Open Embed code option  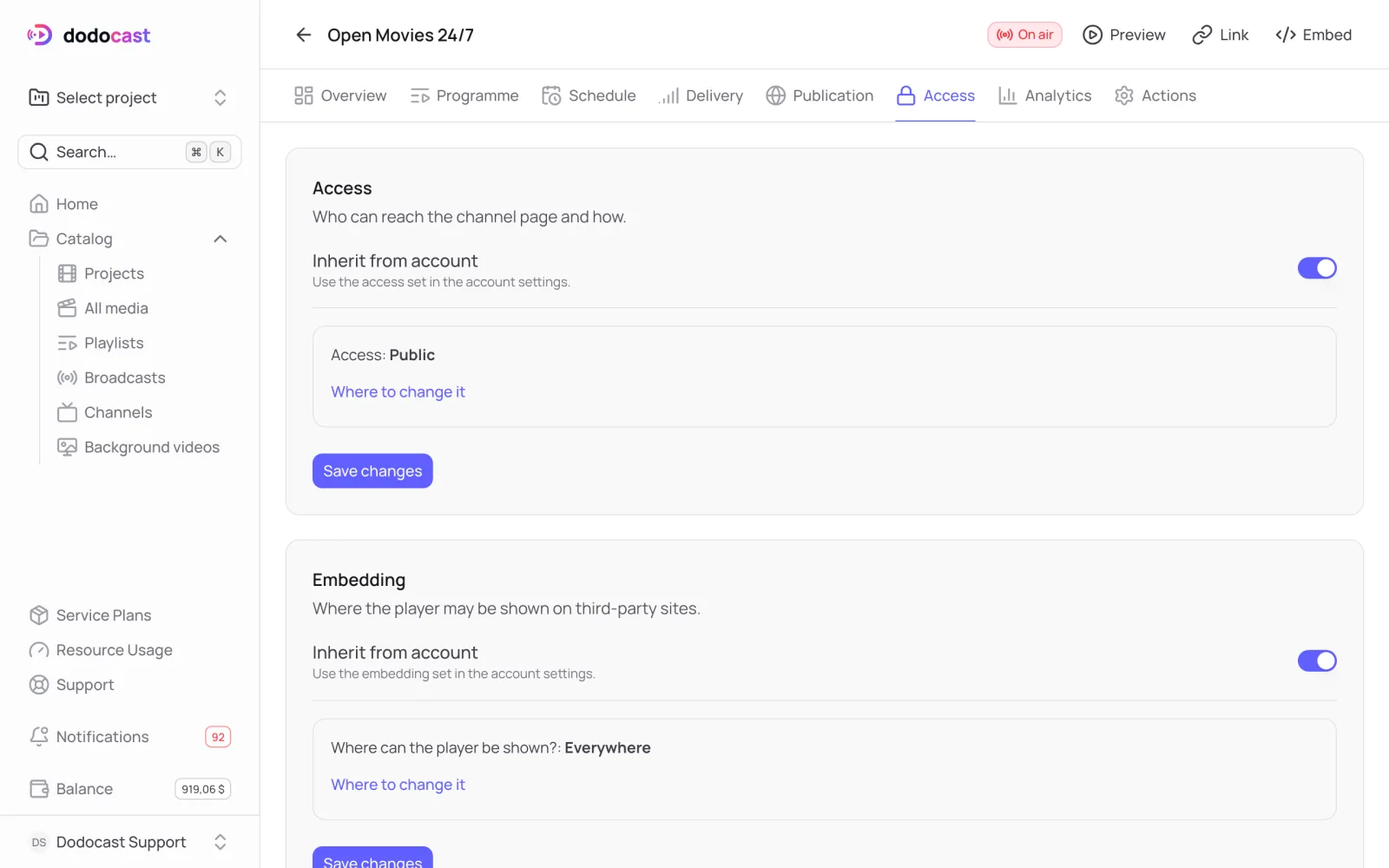[x=1313, y=35]
